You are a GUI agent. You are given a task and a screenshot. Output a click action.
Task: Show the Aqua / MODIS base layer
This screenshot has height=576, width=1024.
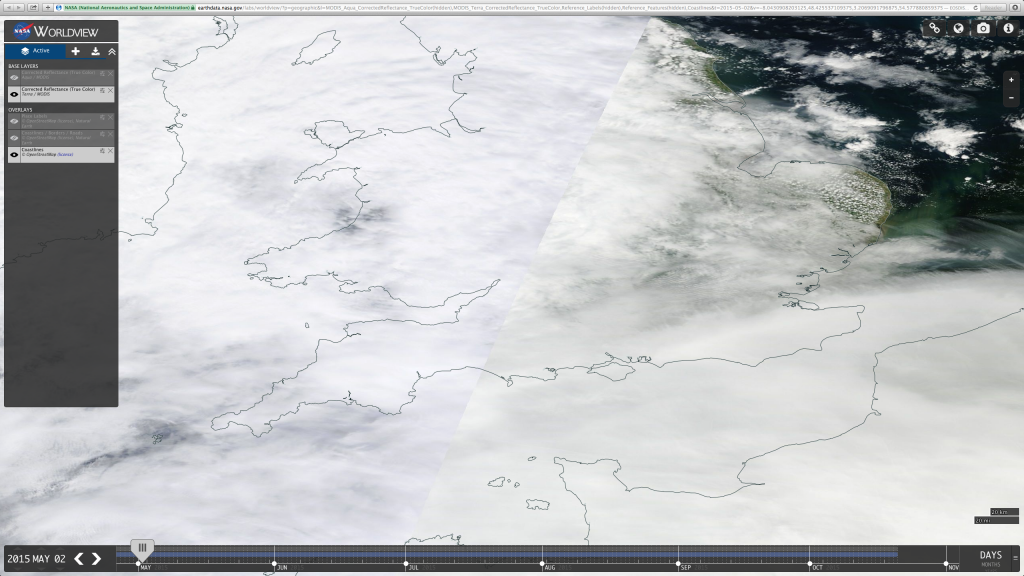click(x=14, y=77)
